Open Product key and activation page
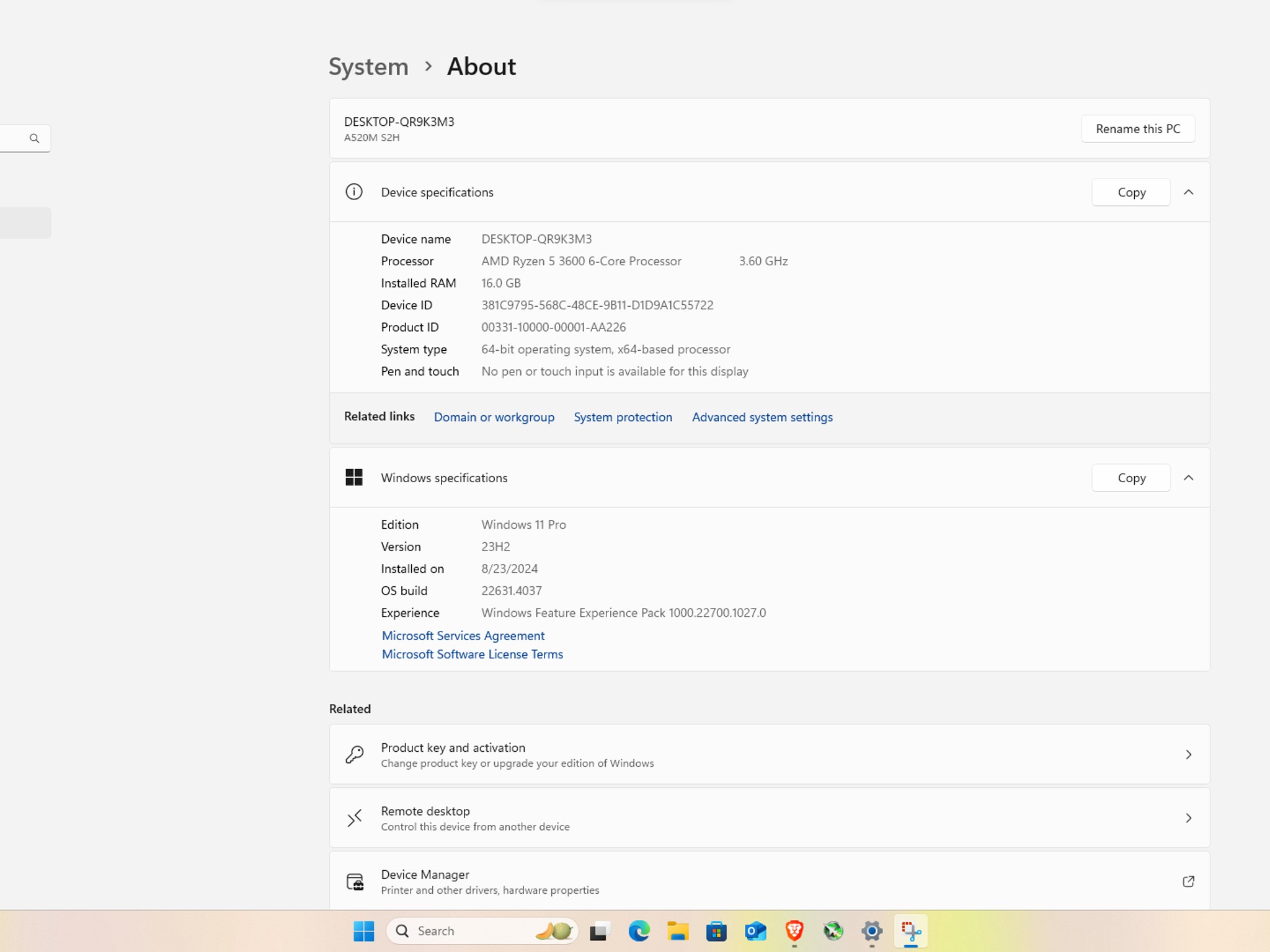Viewport: 1270px width, 952px height. click(x=769, y=754)
